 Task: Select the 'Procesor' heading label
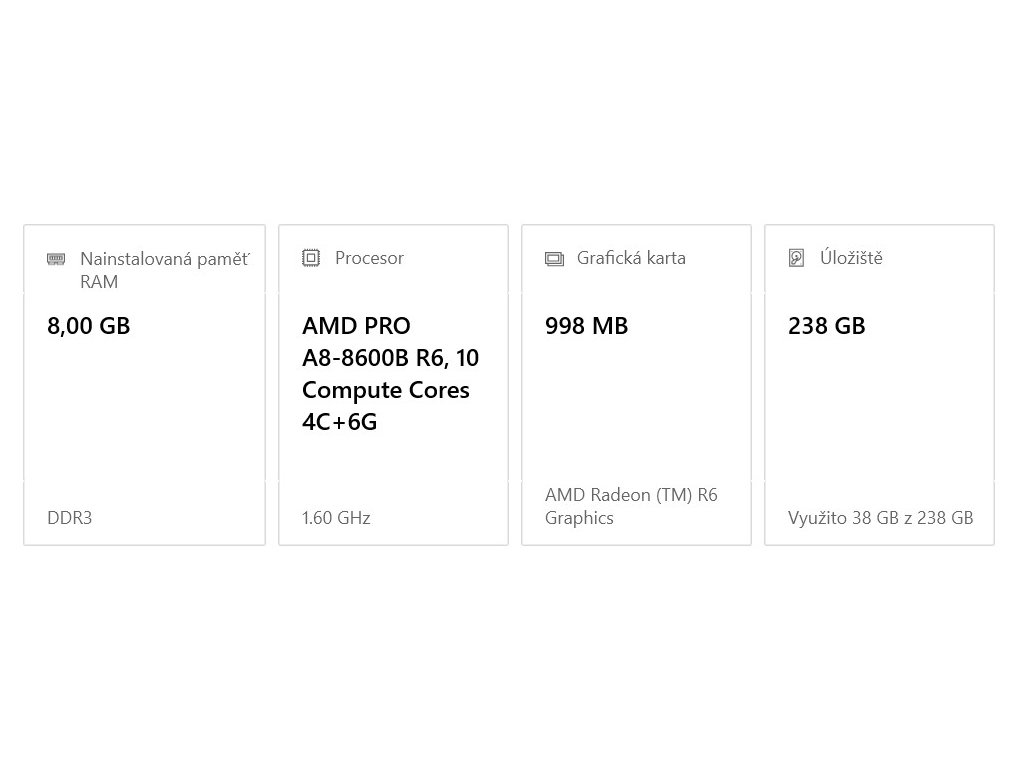[369, 258]
